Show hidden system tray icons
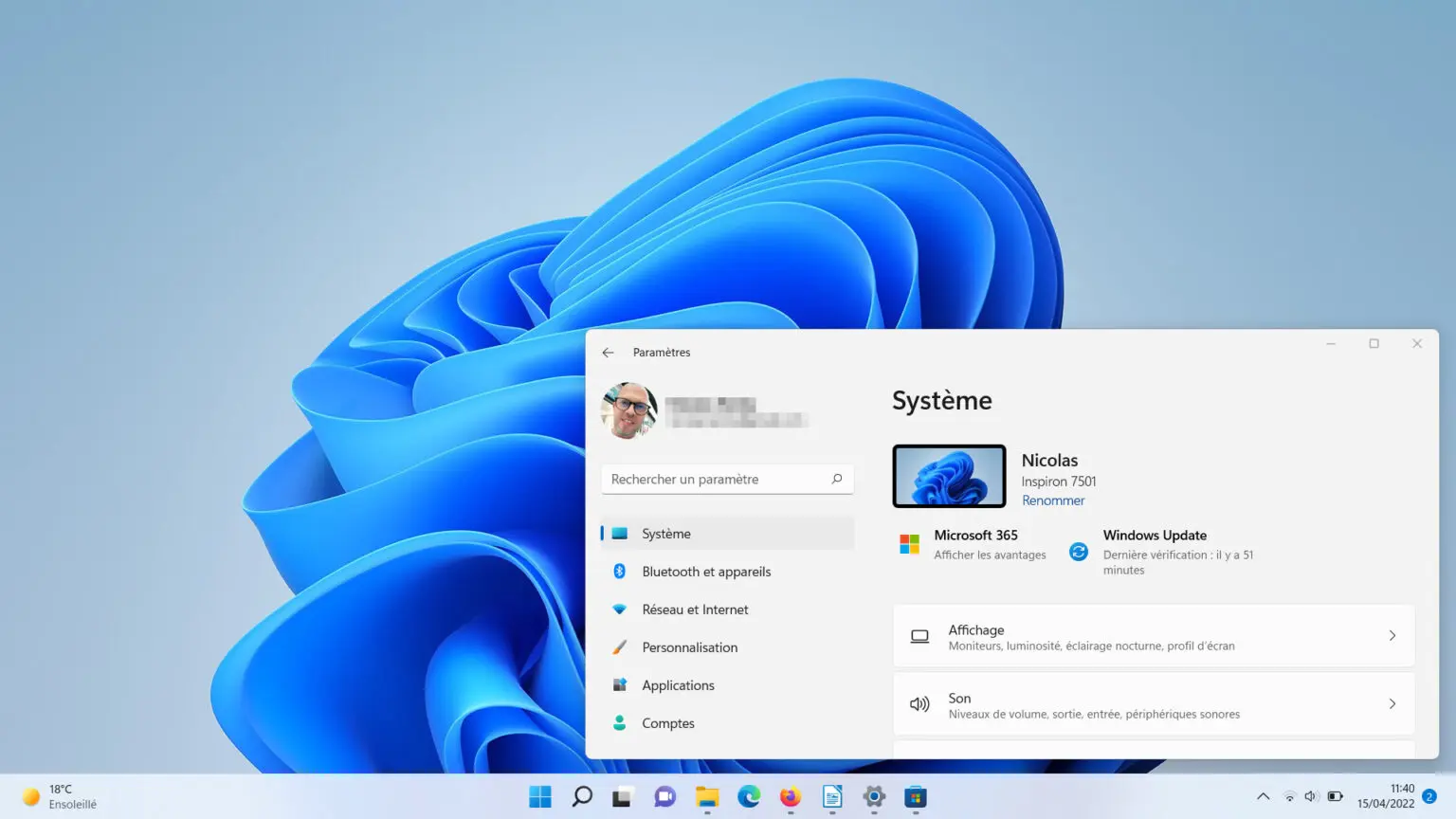The width and height of the screenshot is (1456, 819). point(1264,797)
